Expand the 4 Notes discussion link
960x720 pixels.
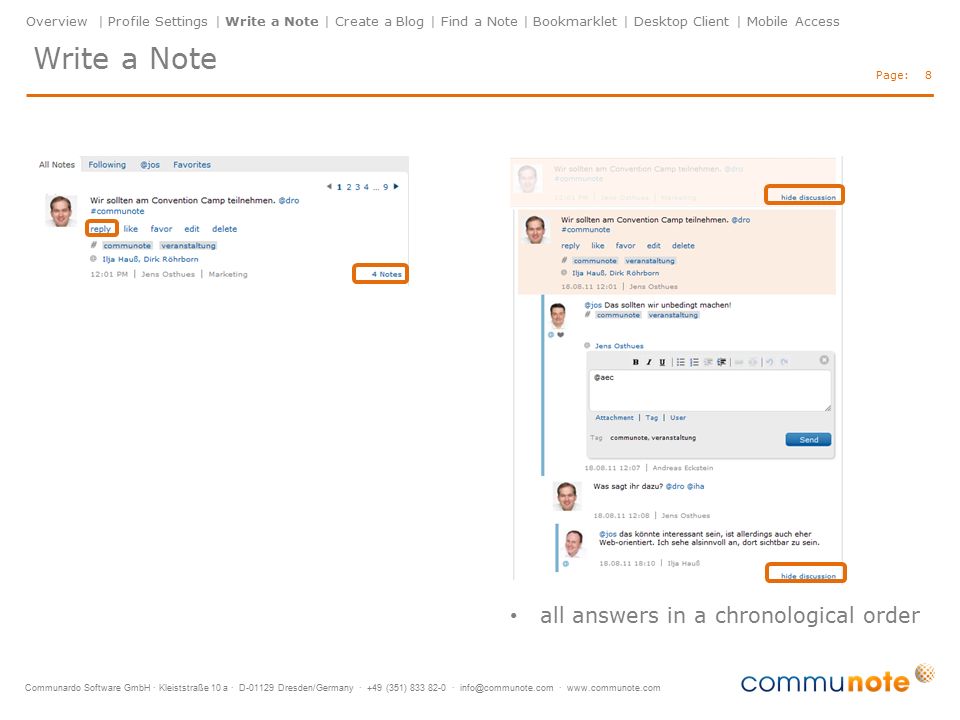386,274
